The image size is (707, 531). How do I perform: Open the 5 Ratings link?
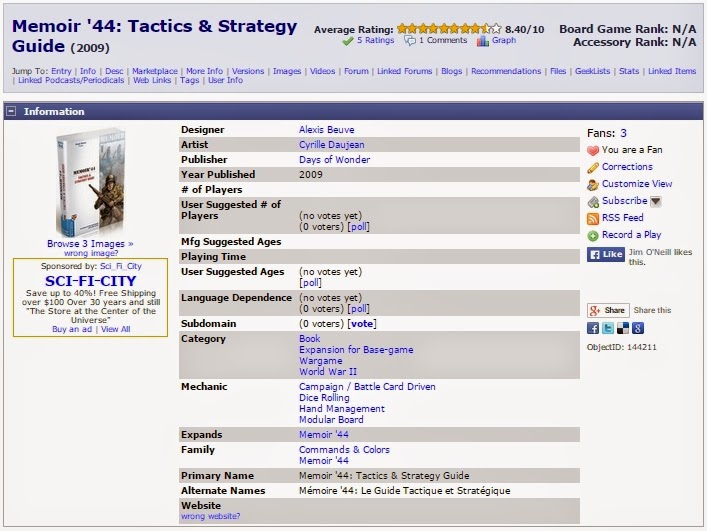376,41
